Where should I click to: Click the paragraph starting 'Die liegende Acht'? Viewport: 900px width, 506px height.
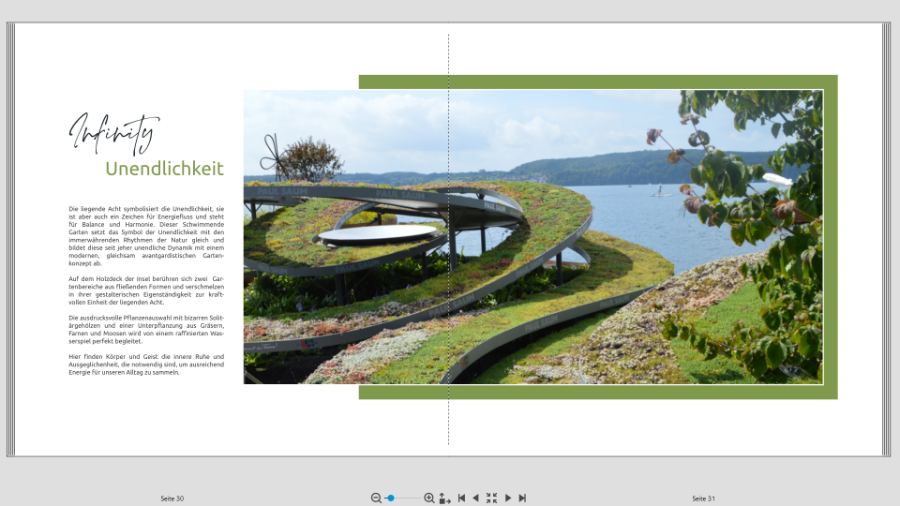pyautogui.click(x=146, y=236)
